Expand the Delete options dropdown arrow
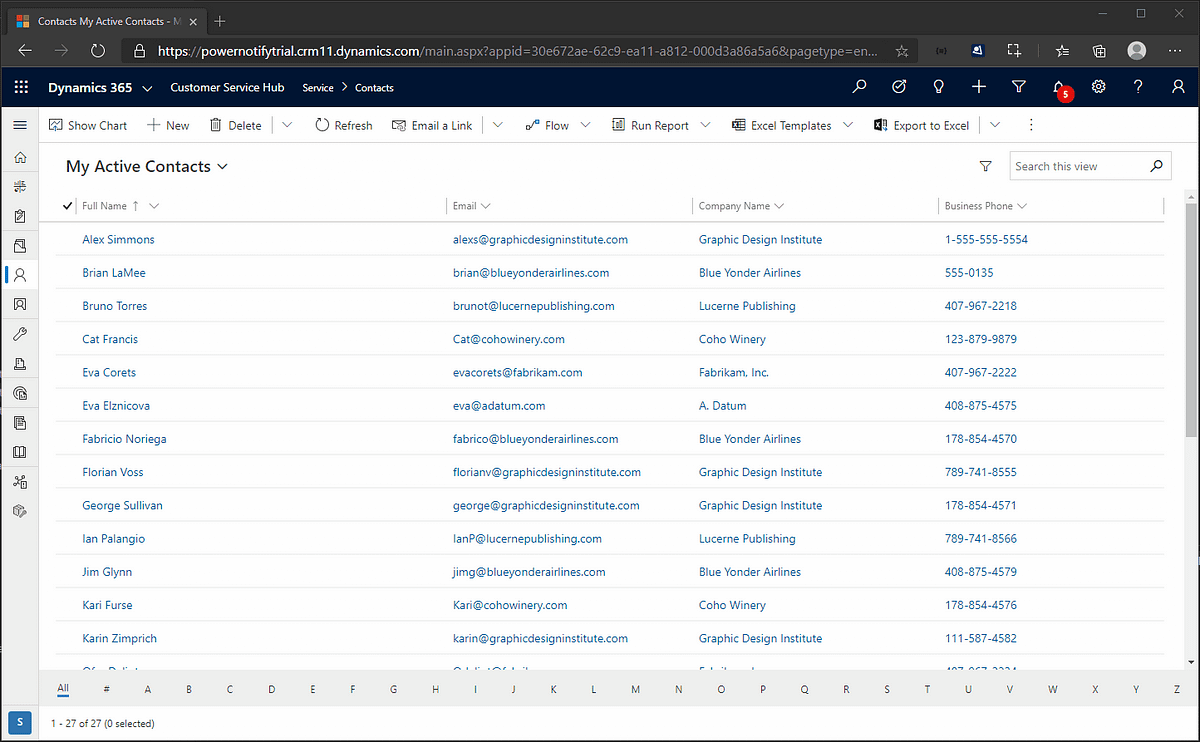1200x742 pixels. (287, 125)
